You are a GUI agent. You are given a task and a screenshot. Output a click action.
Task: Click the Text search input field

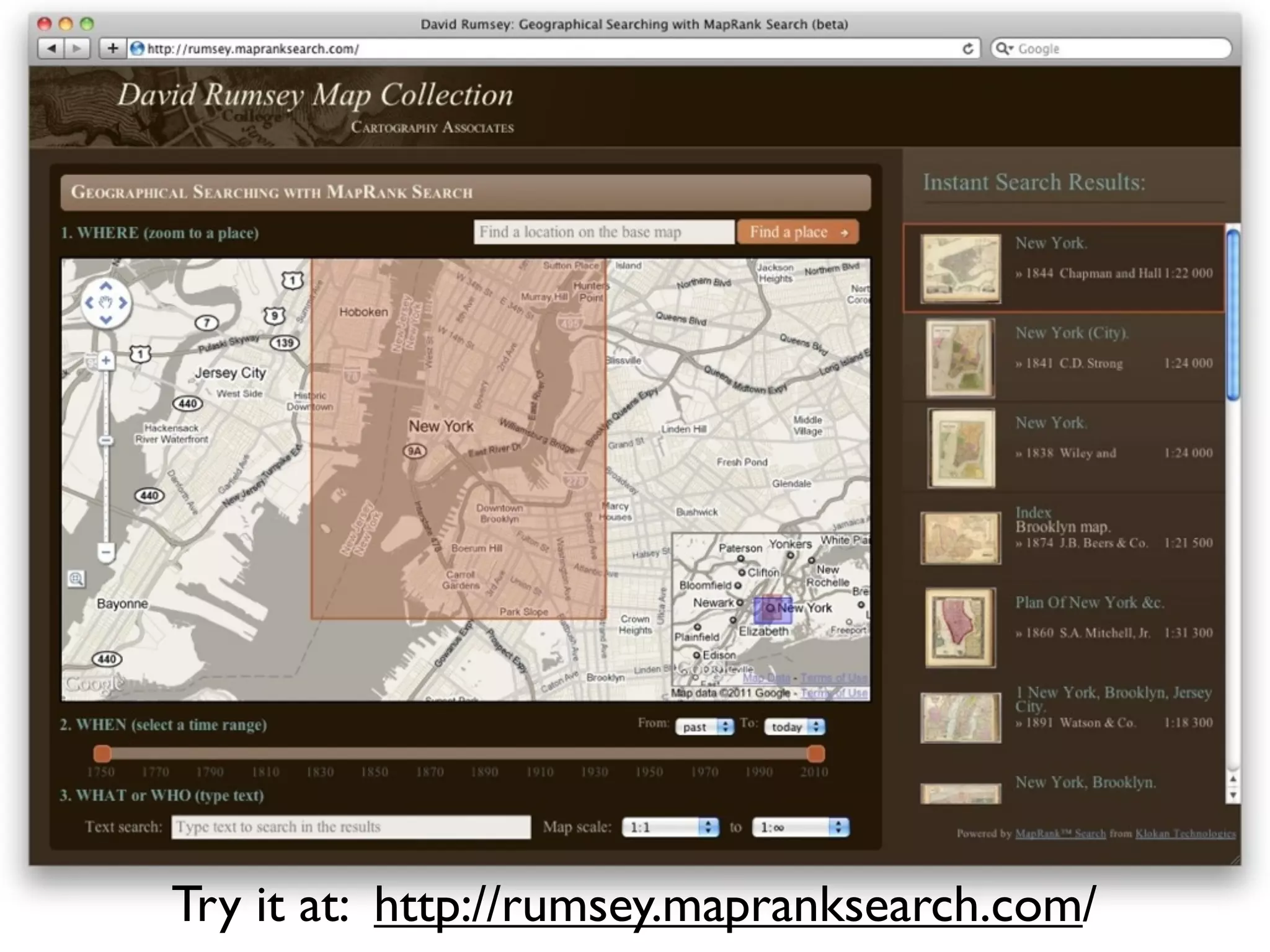pos(351,827)
